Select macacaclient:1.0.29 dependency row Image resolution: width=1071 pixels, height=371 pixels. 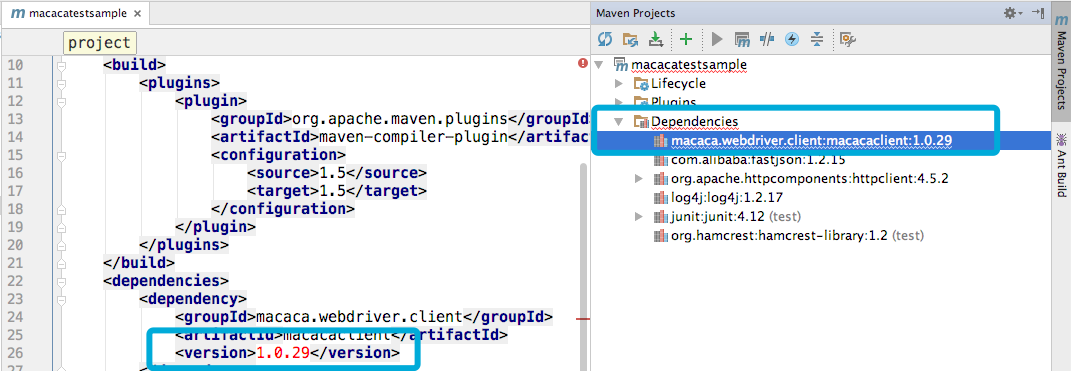tap(820, 141)
